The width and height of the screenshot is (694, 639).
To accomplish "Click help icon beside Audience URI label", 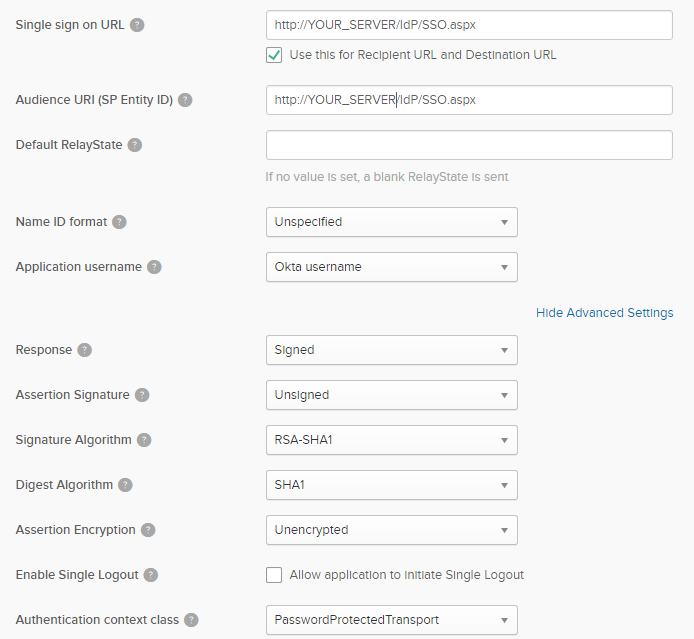I will tap(185, 100).
